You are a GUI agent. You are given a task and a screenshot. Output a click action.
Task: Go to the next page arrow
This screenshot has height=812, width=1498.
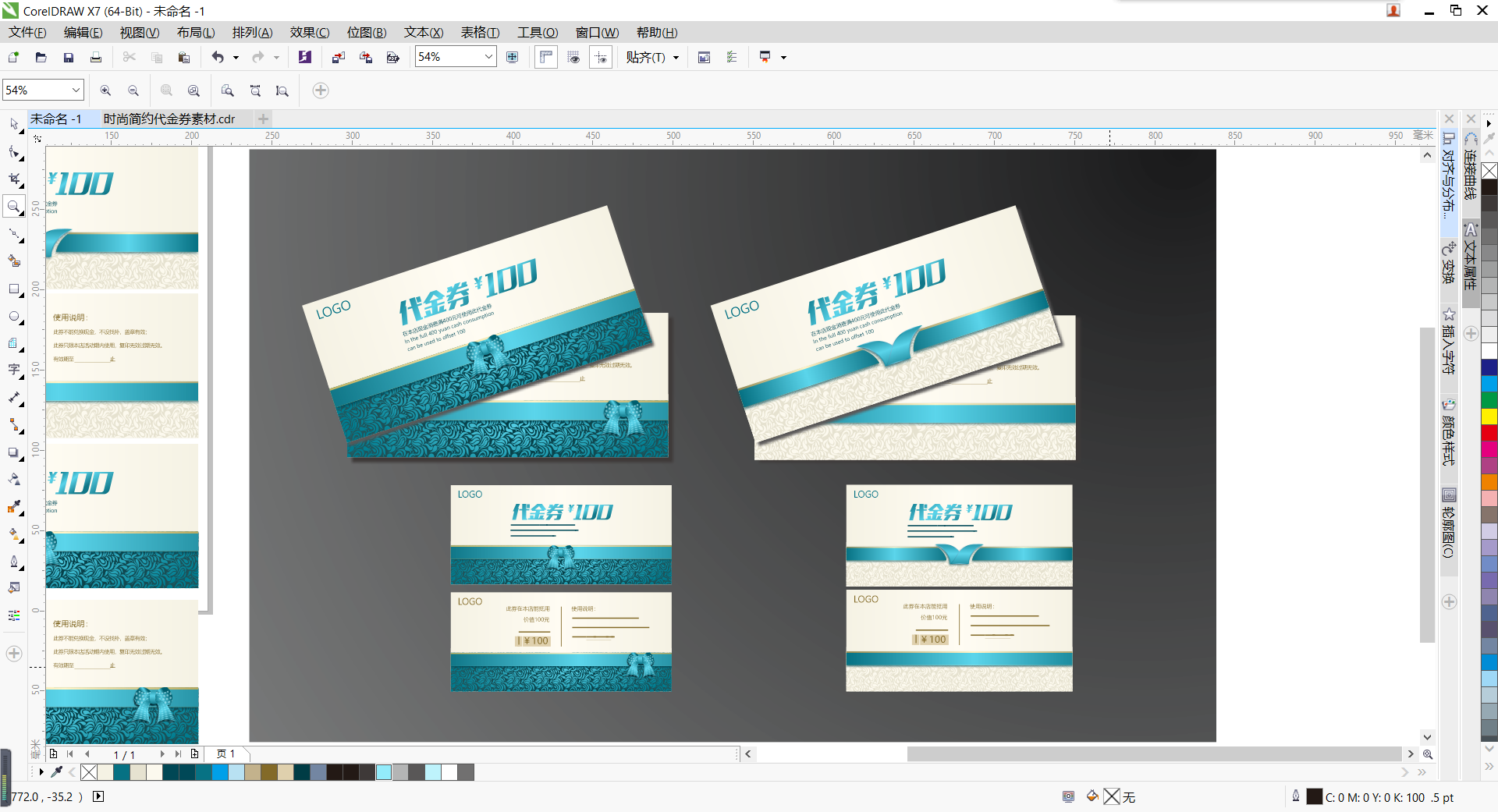162,753
